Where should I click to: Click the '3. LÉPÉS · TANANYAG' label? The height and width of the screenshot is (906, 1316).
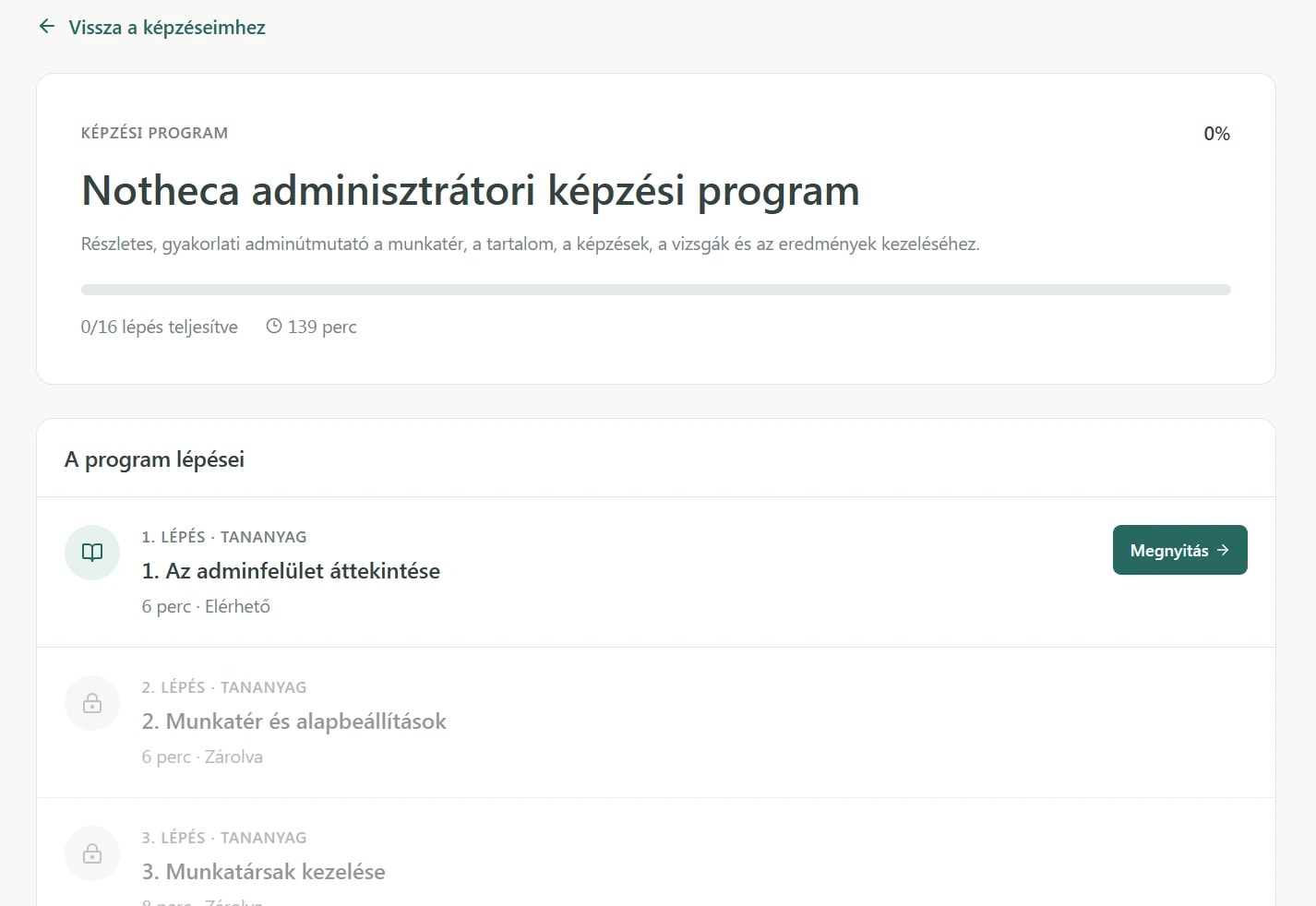[x=224, y=838]
